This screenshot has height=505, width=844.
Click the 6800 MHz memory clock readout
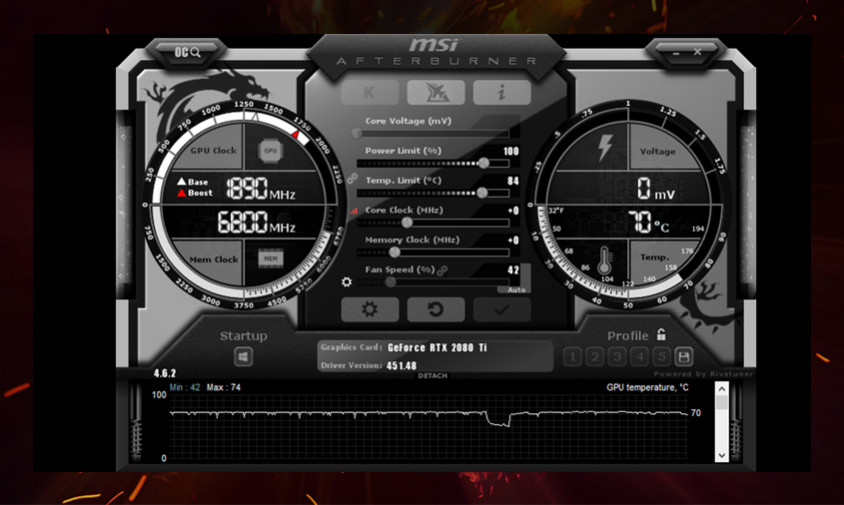pos(256,222)
